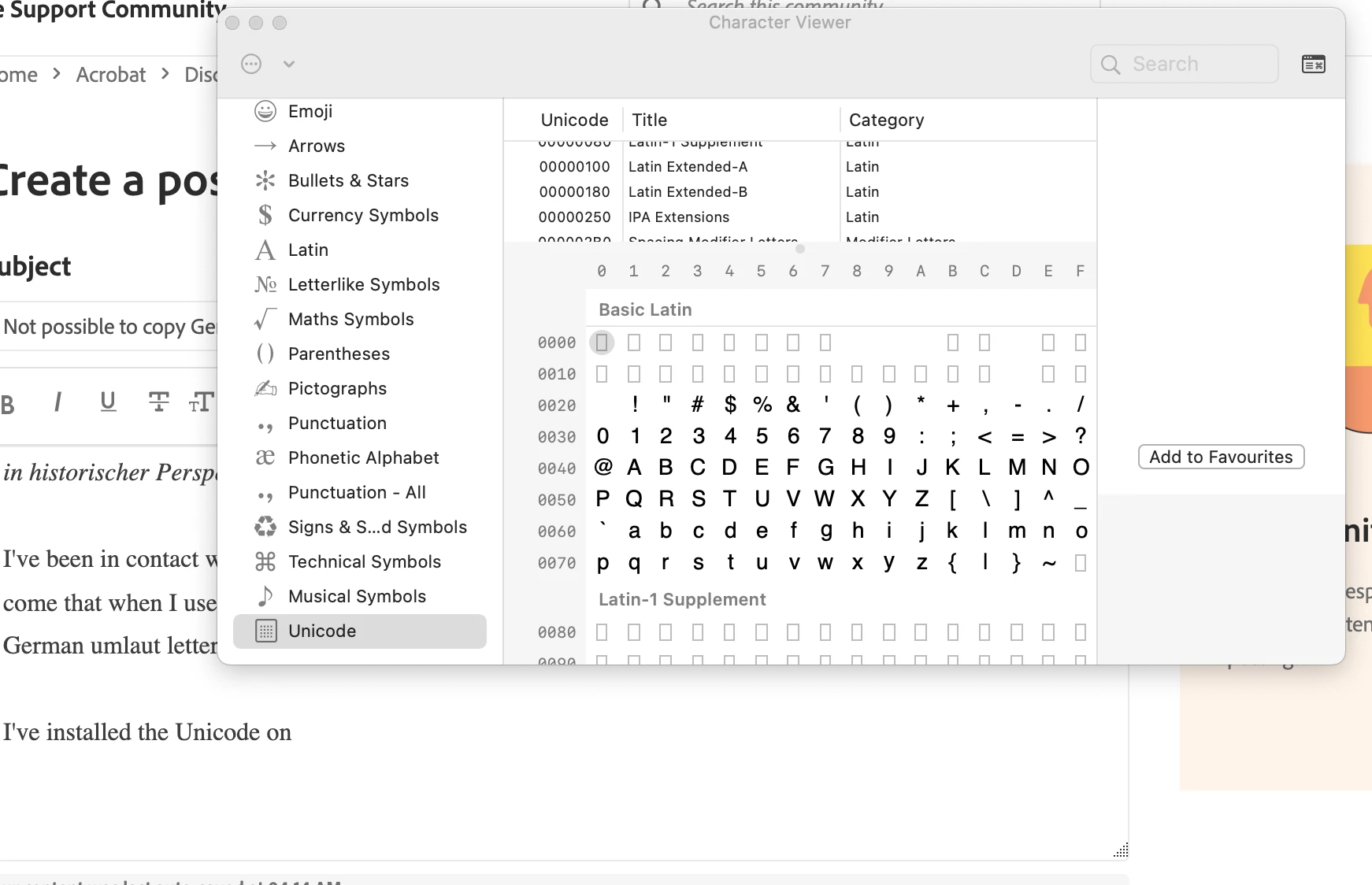The height and width of the screenshot is (885, 1372).
Task: Open Technical Symbols category
Action: pos(360,561)
